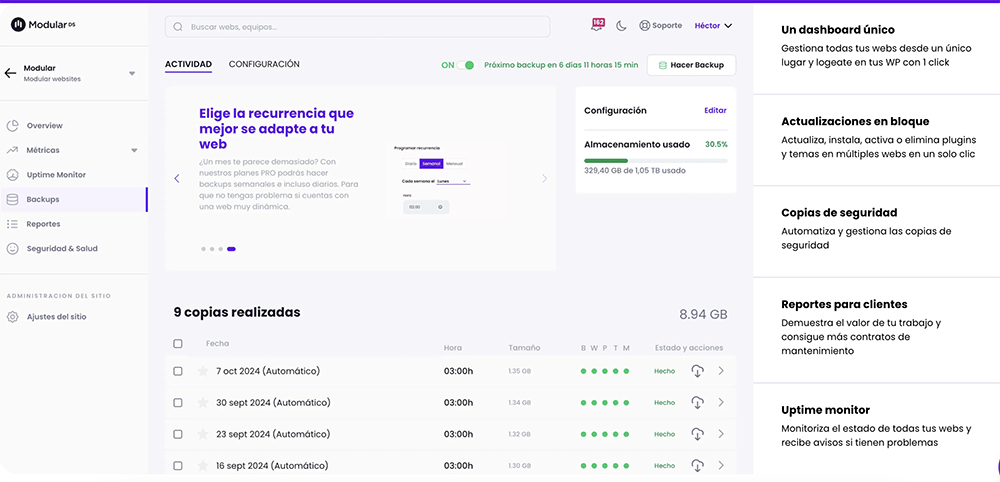Select the first carousel dot
The height and width of the screenshot is (482, 1000).
(203, 249)
